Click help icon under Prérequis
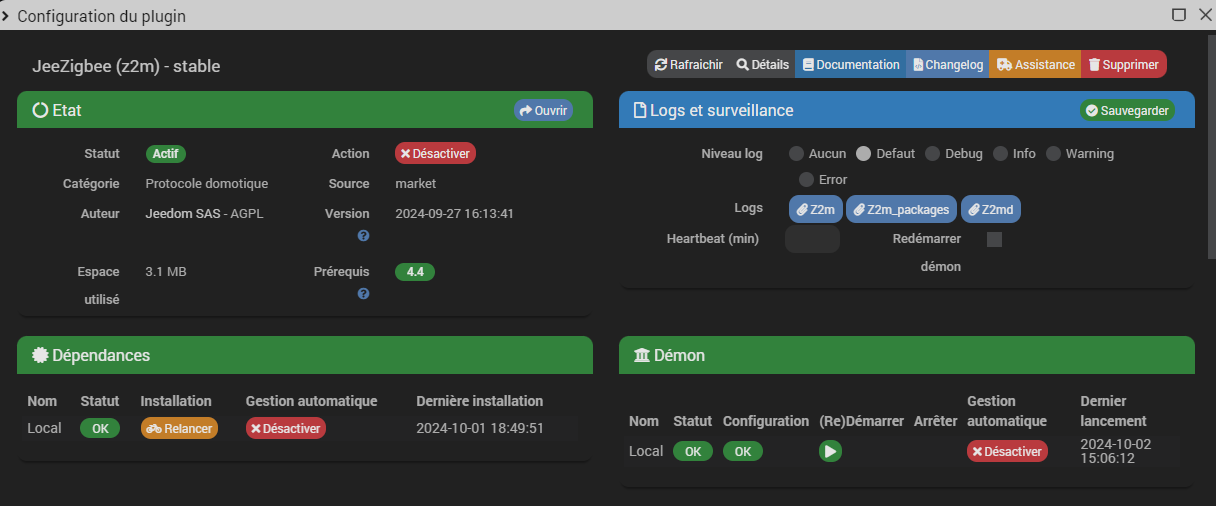1216x506 pixels. [x=363, y=294]
